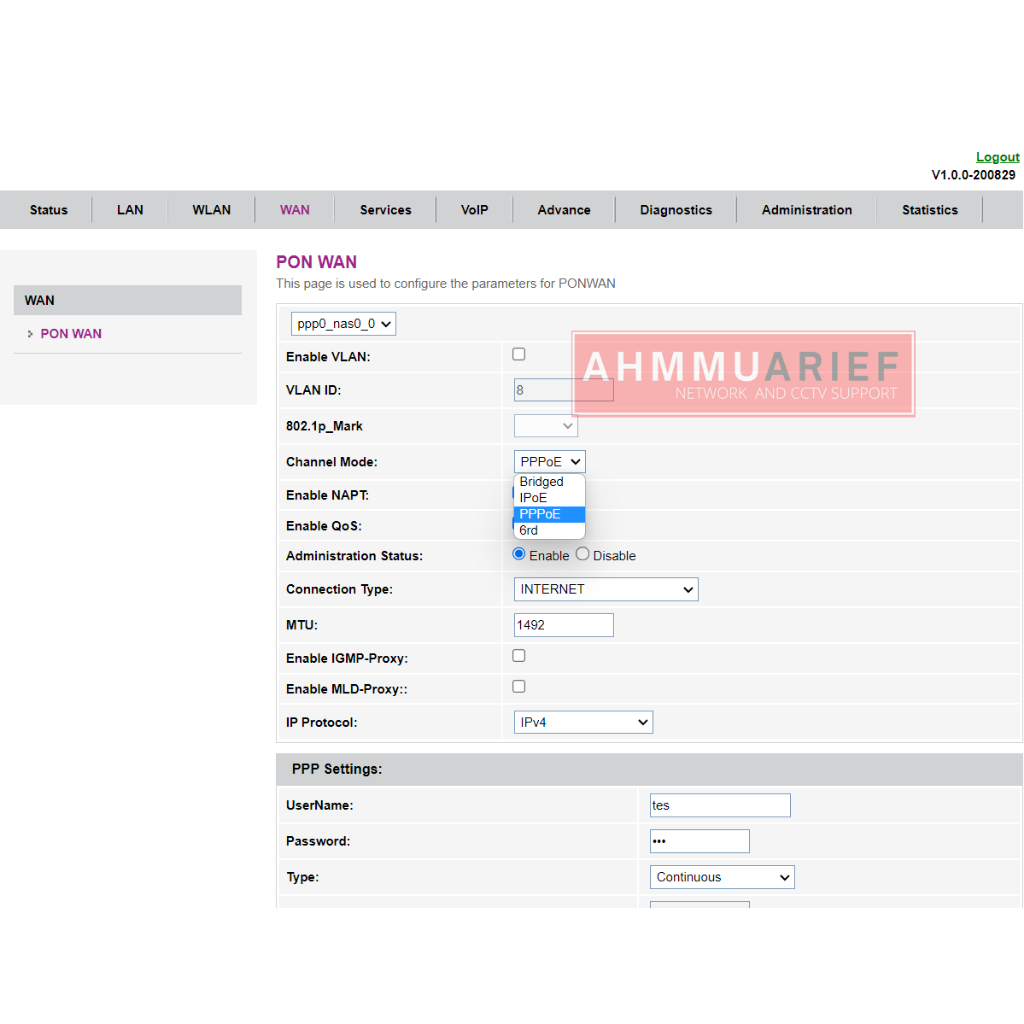Enable the MLD-Proxy checkbox
Image resolution: width=1024 pixels, height=1024 pixels.
click(519, 687)
